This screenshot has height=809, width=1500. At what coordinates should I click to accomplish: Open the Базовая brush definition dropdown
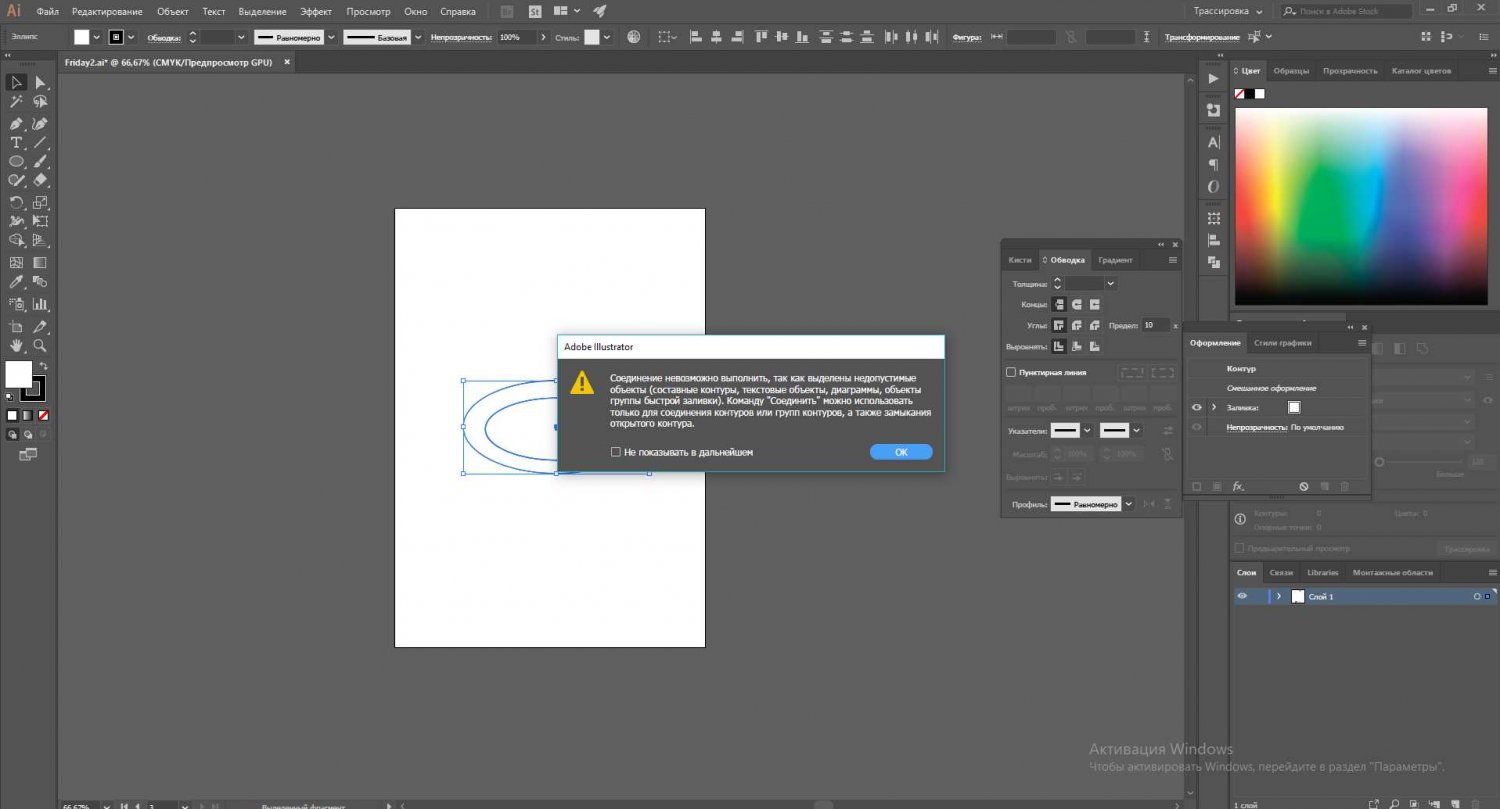point(420,37)
